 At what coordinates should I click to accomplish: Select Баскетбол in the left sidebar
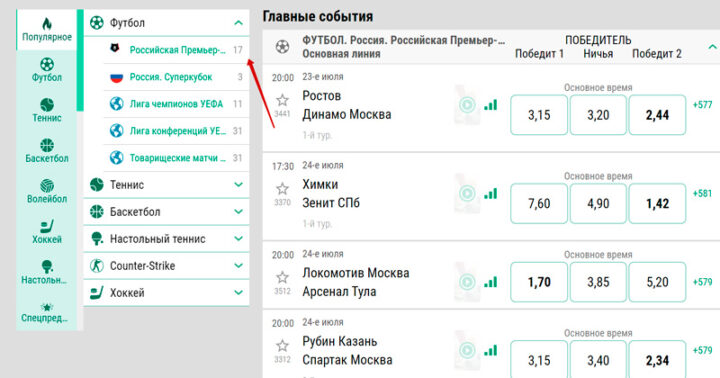(x=46, y=151)
